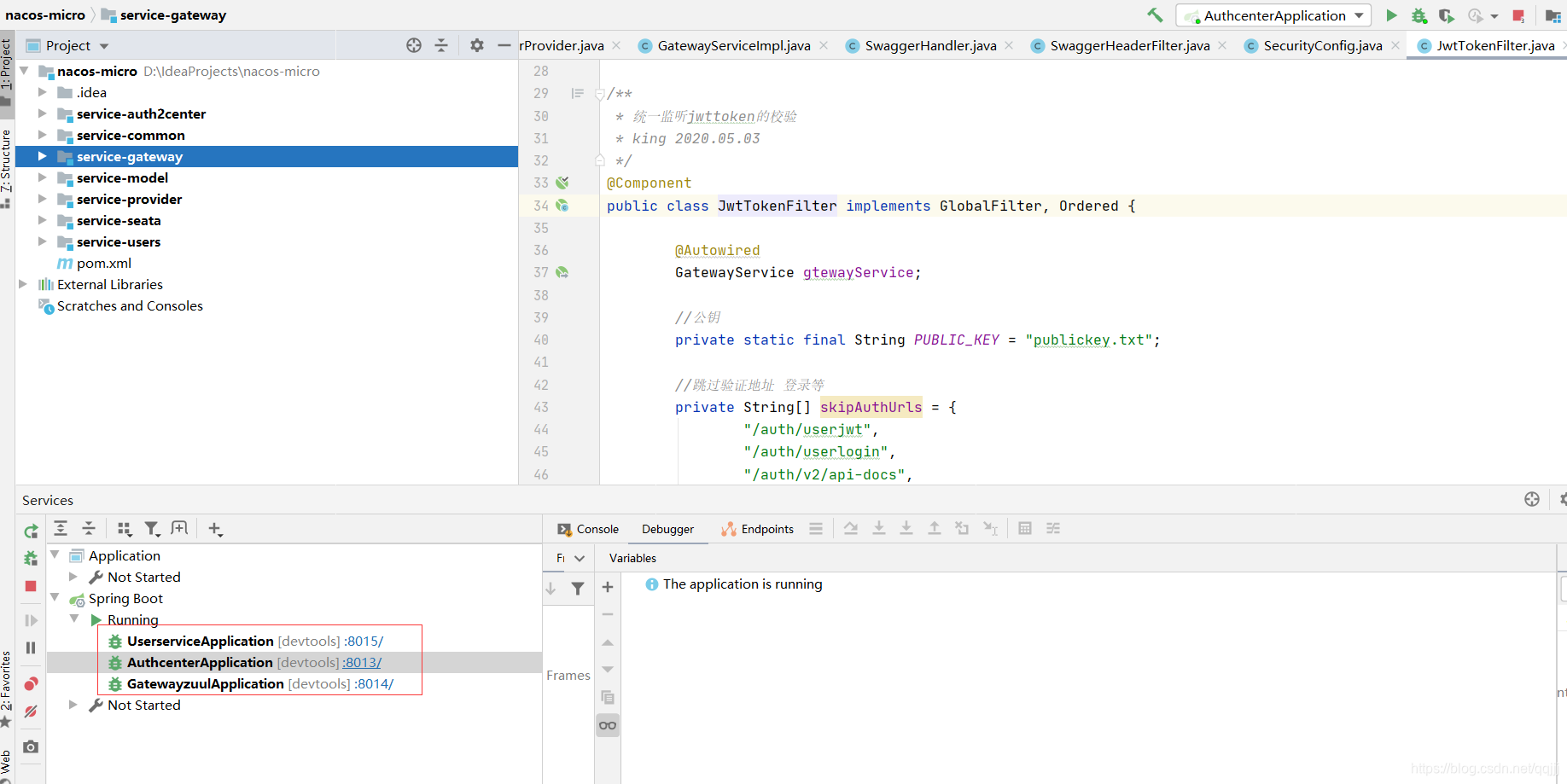Select the service-seata module
The image size is (1567, 784).
(119, 220)
